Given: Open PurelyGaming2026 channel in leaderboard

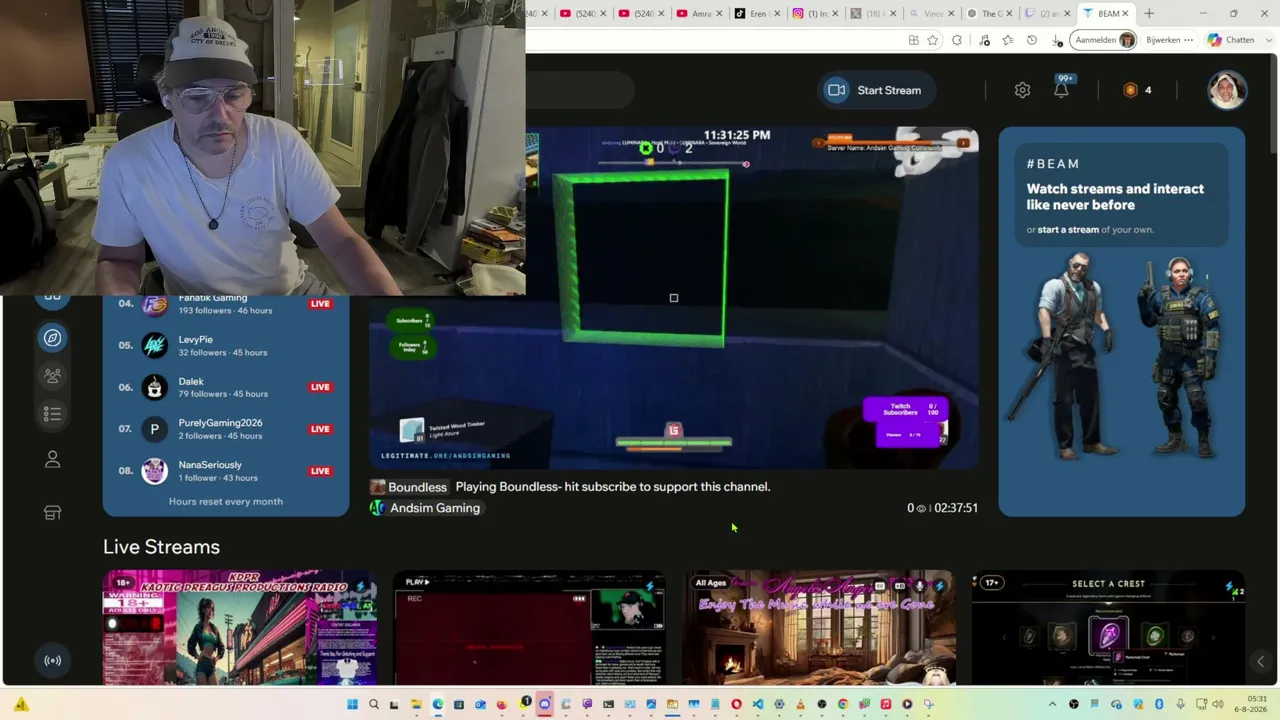Looking at the screenshot, I should (226, 429).
